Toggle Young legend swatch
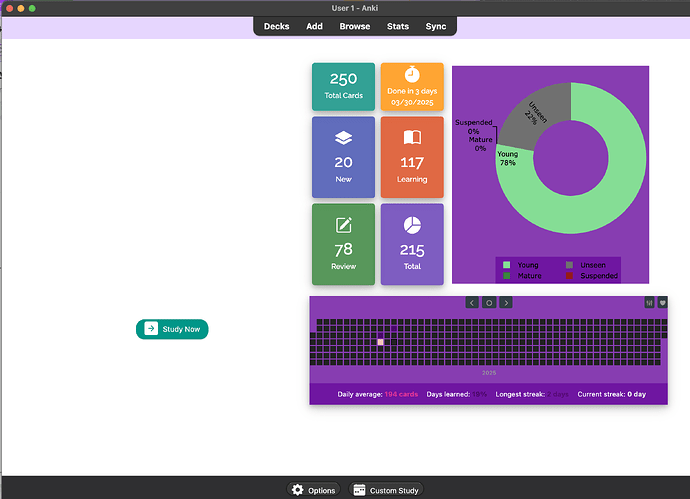This screenshot has width=690, height=499. click(x=506, y=265)
